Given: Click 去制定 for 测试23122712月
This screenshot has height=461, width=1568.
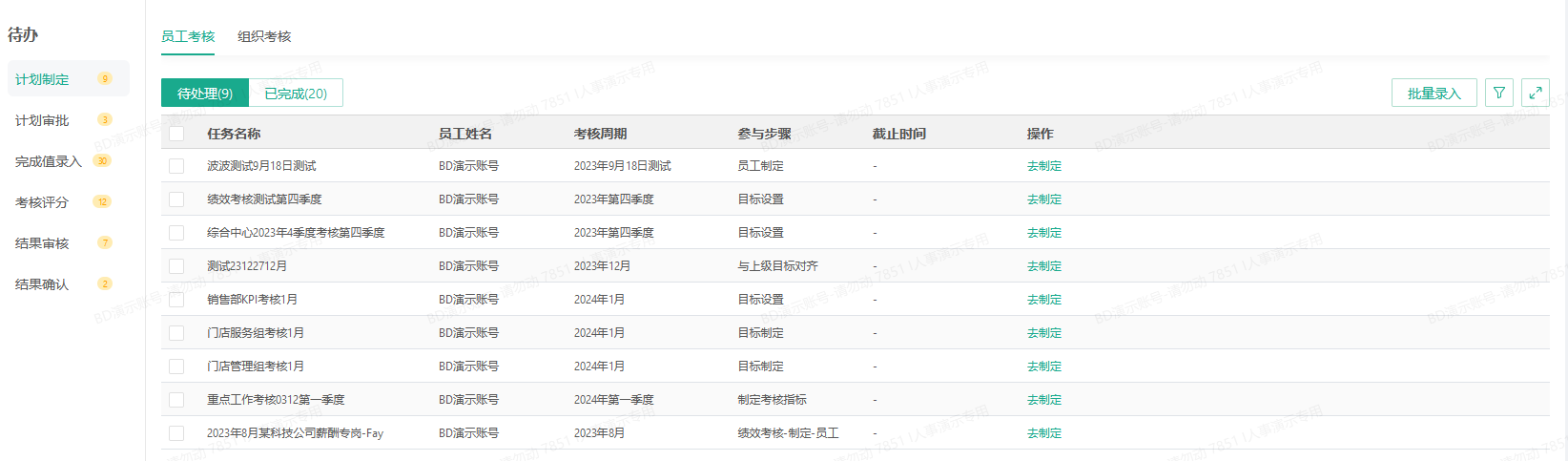Looking at the screenshot, I should [x=1043, y=266].
